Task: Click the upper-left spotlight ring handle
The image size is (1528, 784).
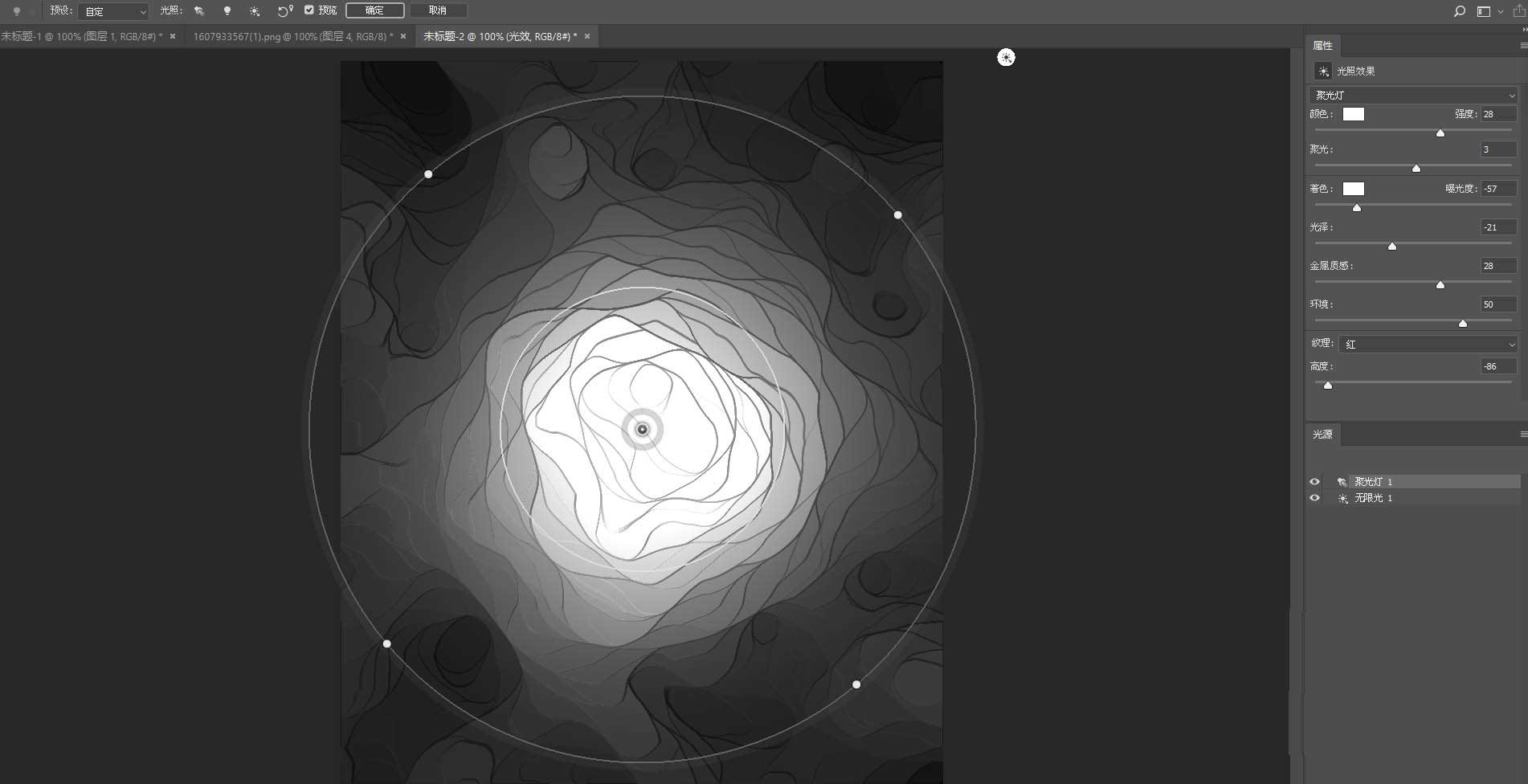Action: click(428, 174)
